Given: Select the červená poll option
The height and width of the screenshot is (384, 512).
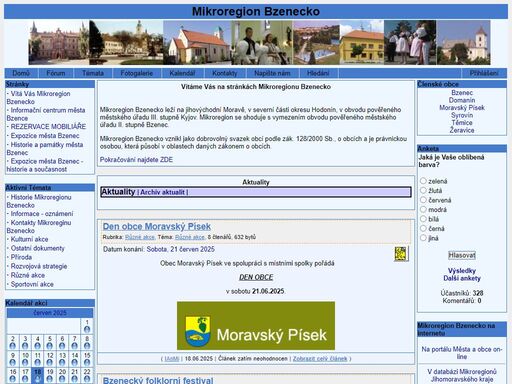Looking at the screenshot, I should pyautogui.click(x=423, y=200).
